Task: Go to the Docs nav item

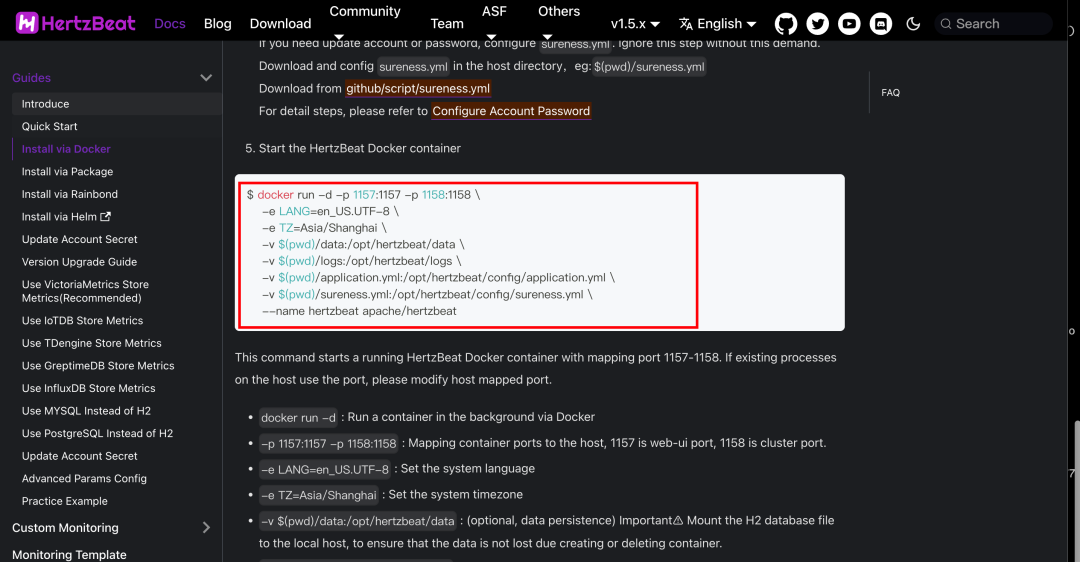Action: point(169,24)
